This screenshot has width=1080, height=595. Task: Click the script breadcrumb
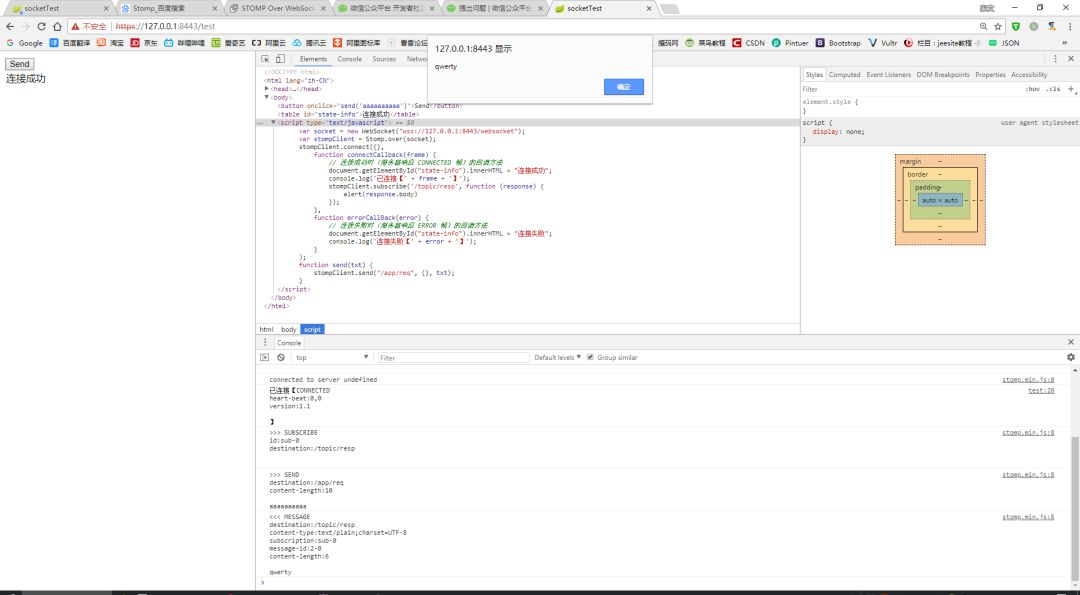(x=312, y=330)
